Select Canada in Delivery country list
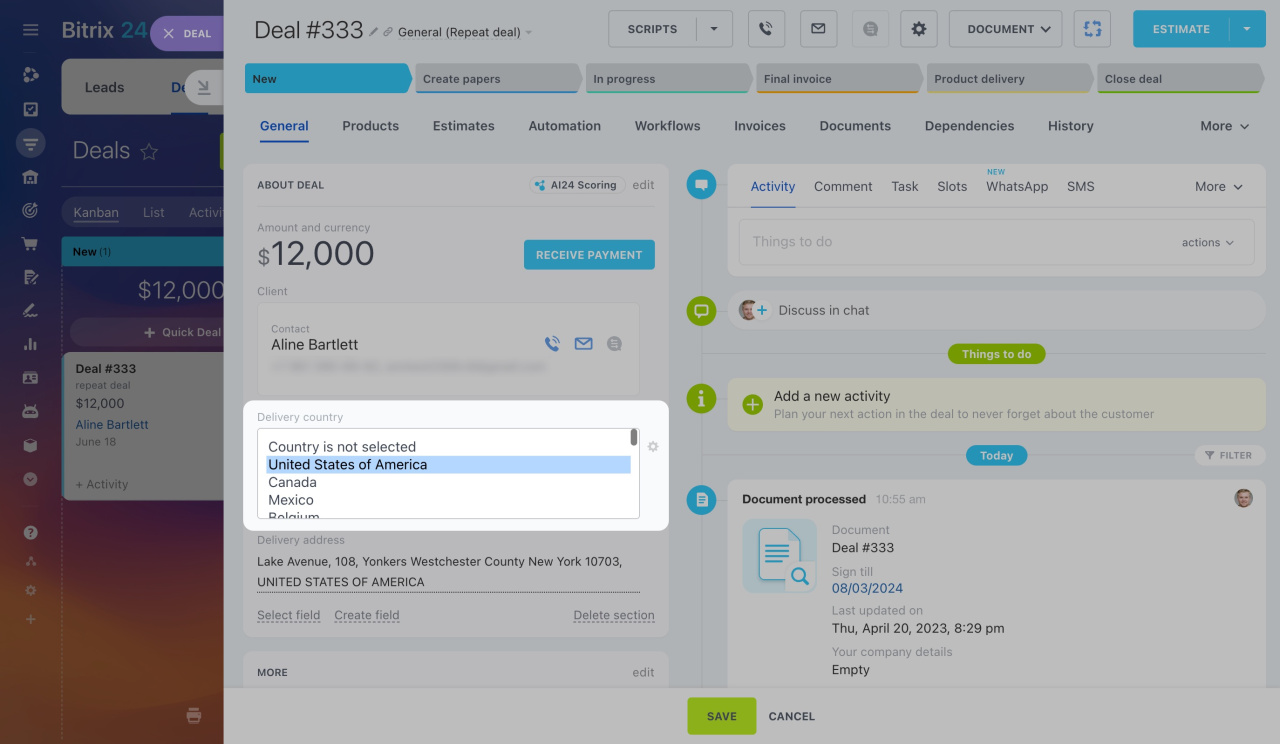The height and width of the screenshot is (744, 1280). point(292,482)
